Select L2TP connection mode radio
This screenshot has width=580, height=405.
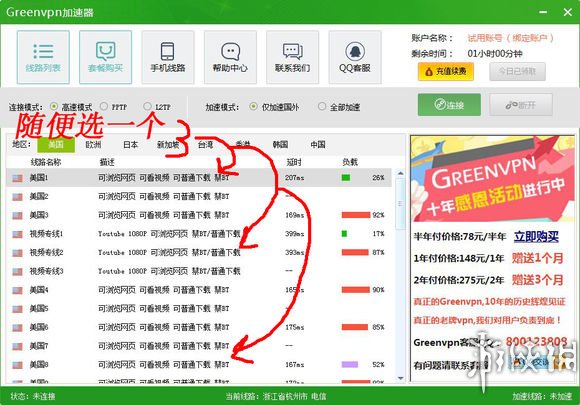tap(147, 107)
